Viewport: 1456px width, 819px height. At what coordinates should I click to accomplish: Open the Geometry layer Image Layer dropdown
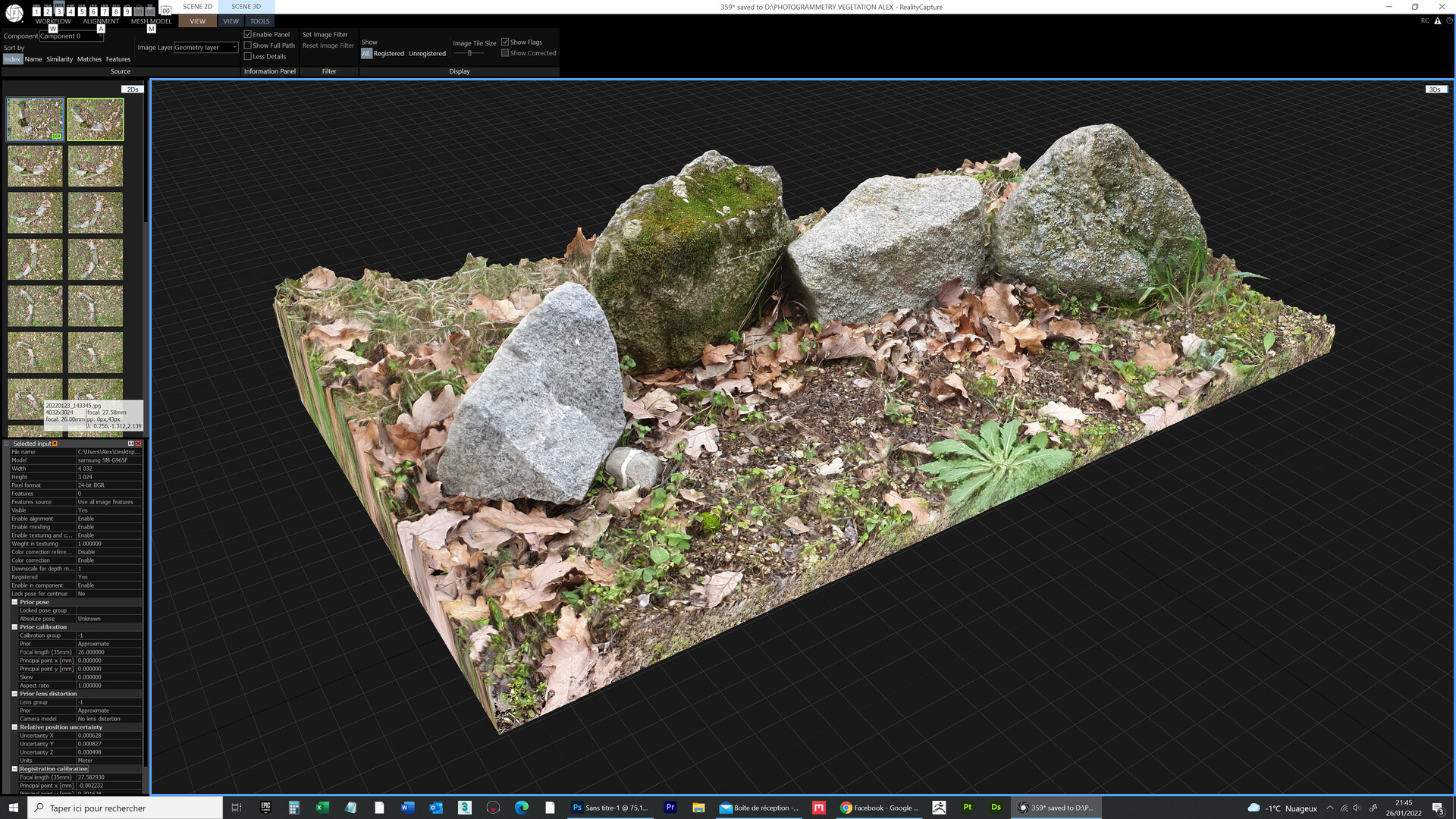tap(235, 47)
